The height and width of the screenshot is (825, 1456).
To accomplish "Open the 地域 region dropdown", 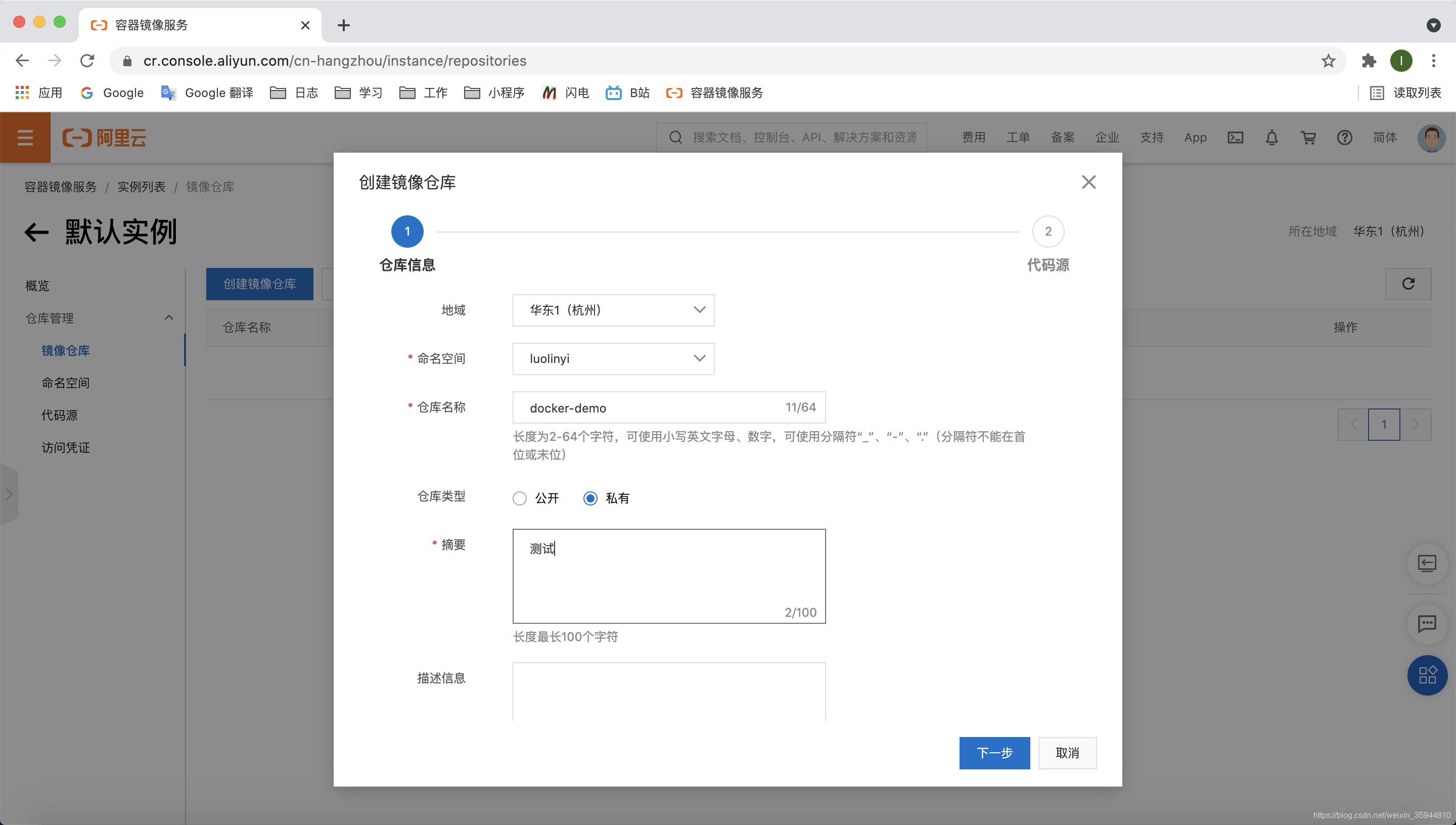I will pyautogui.click(x=613, y=310).
